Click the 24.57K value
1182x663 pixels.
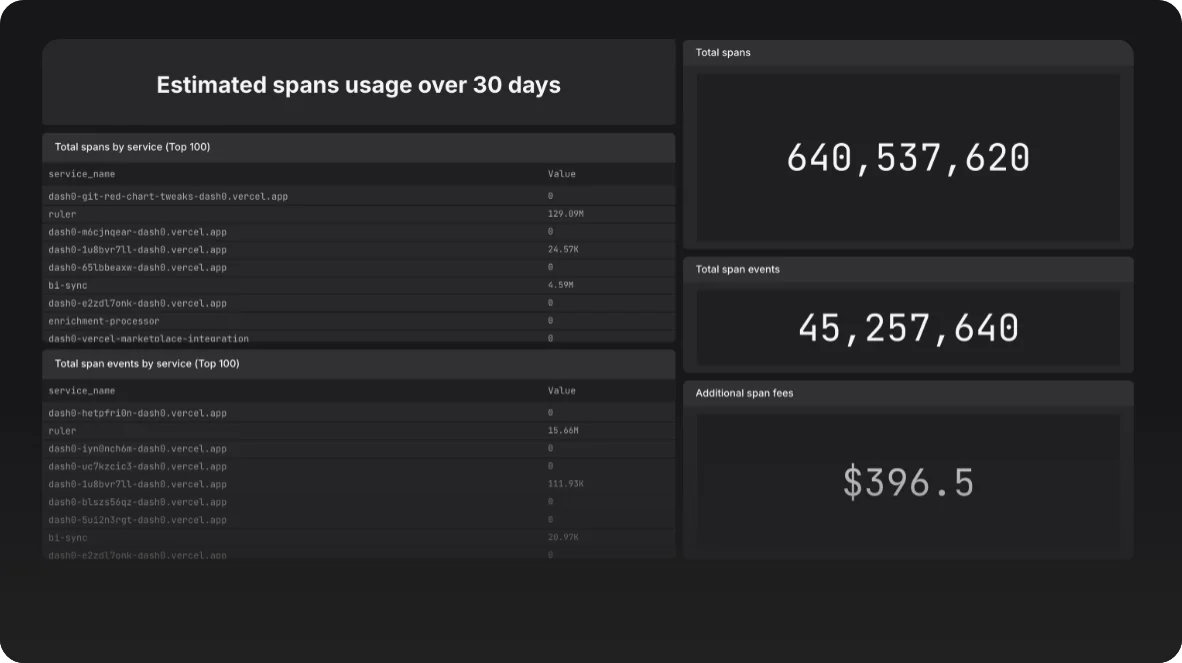(563, 249)
